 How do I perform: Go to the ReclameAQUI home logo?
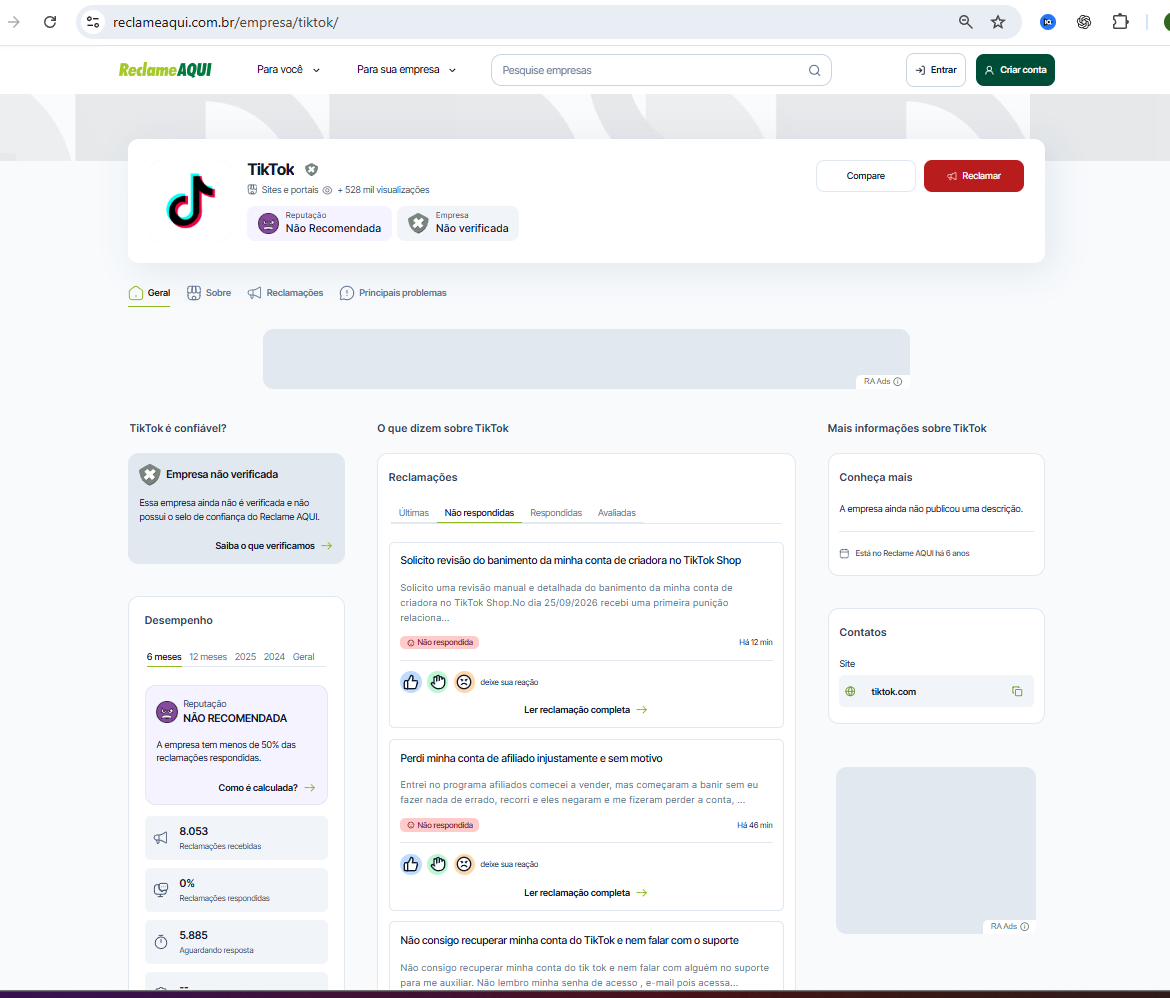coord(165,69)
